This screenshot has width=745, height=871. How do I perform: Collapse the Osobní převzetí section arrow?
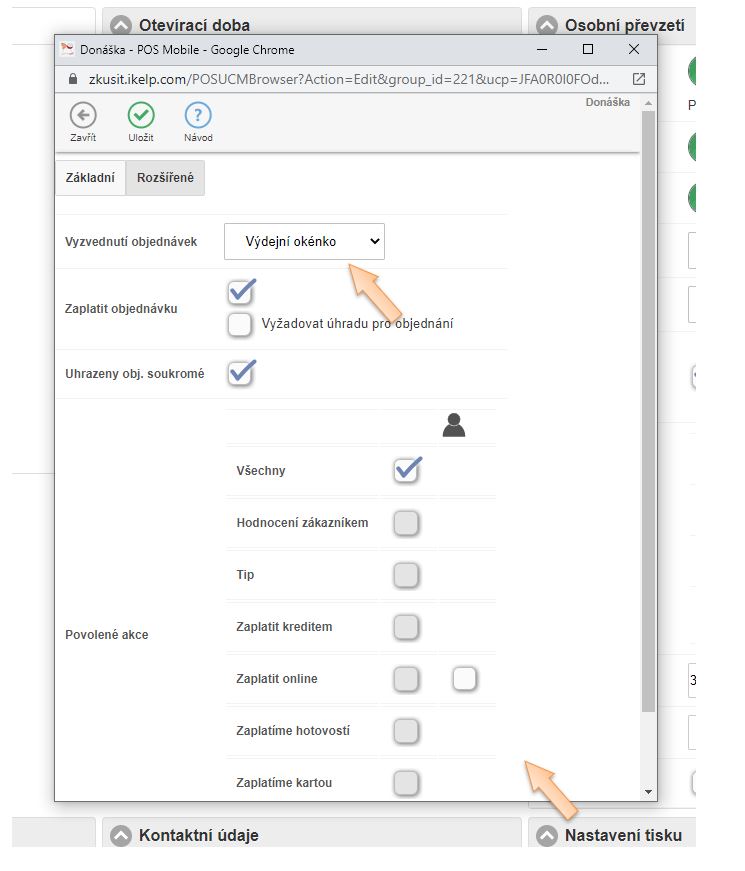(547, 25)
